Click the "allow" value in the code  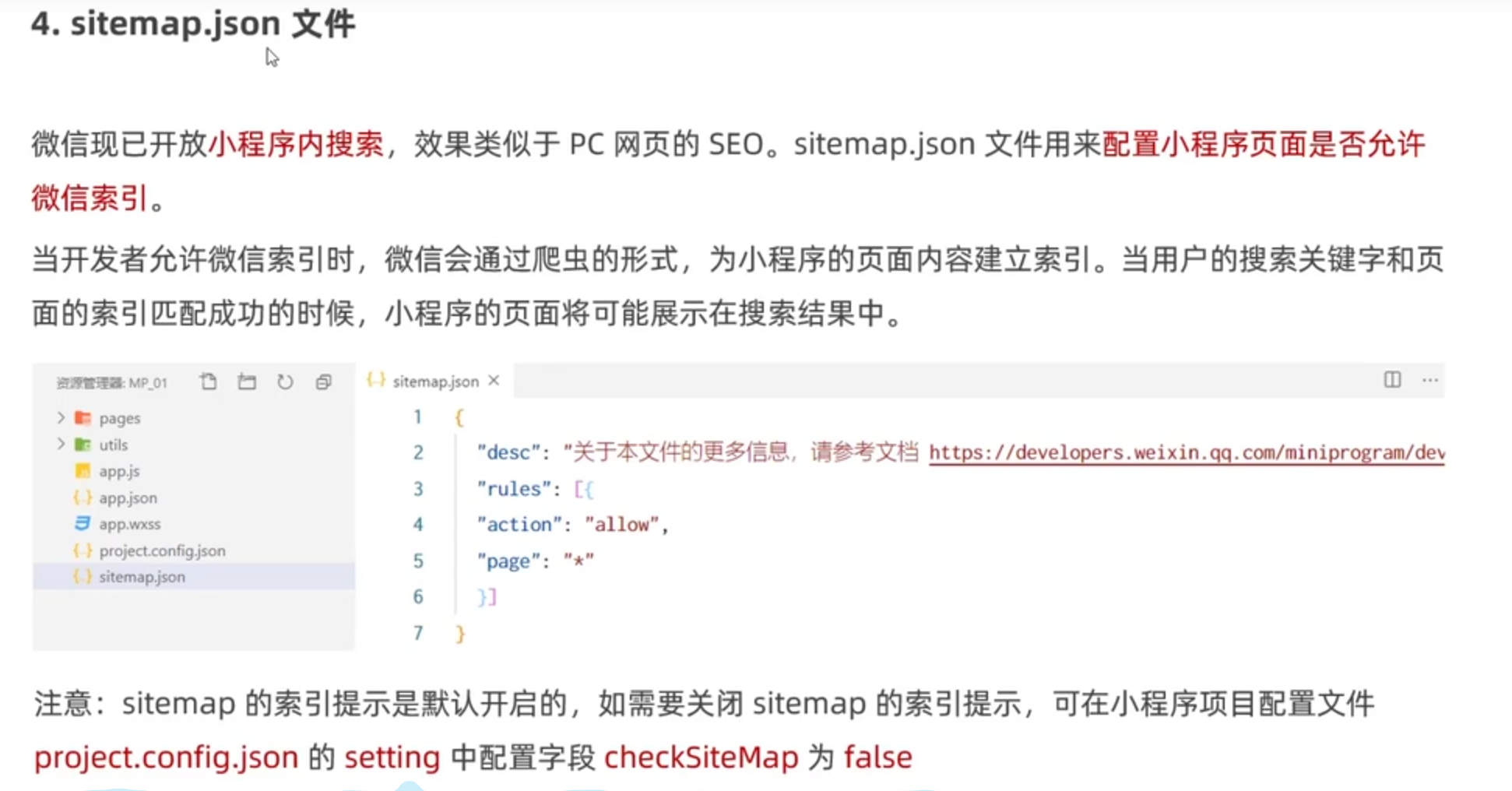click(621, 525)
